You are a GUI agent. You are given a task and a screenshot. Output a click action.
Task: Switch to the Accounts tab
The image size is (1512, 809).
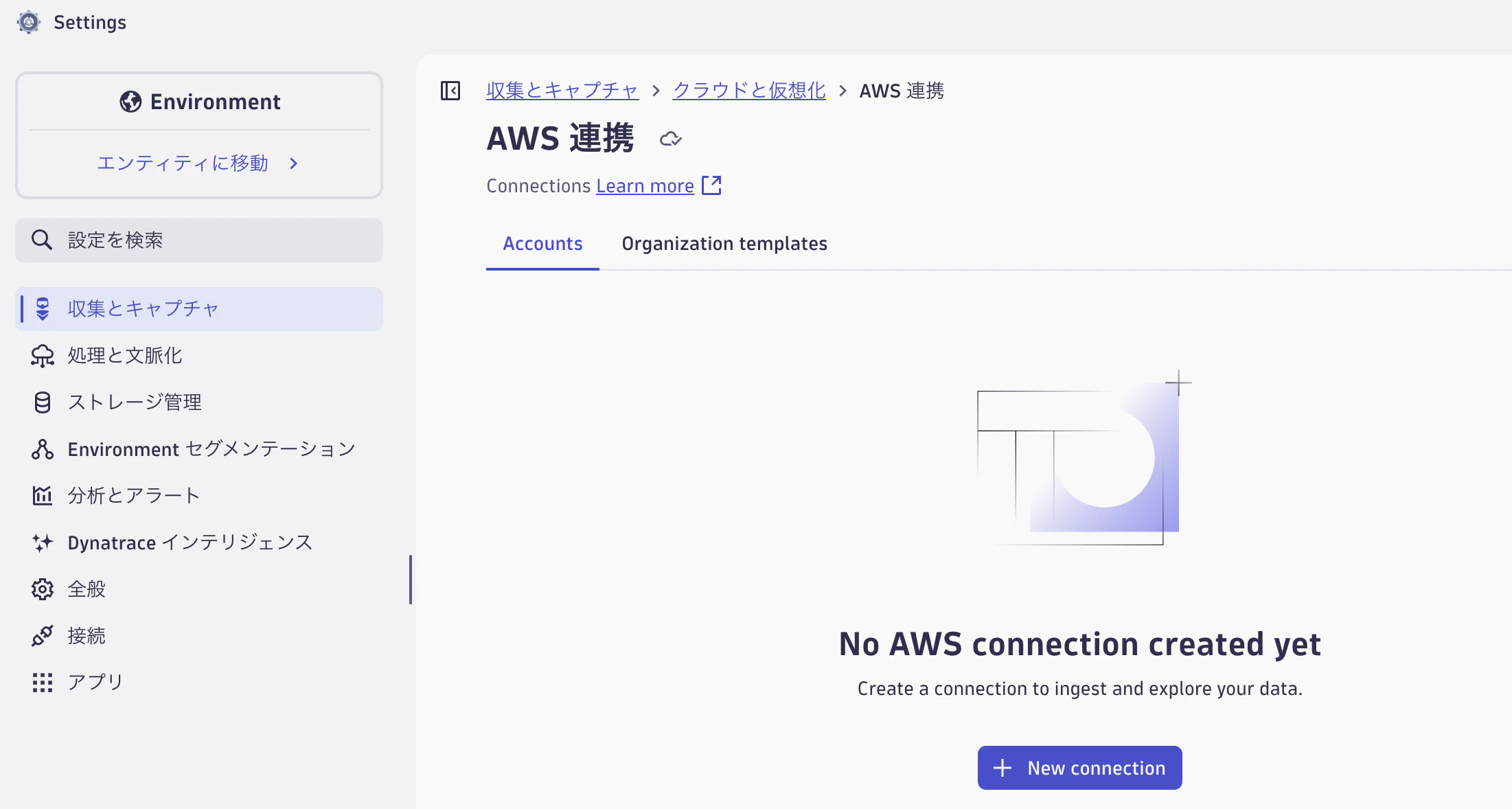pyautogui.click(x=542, y=244)
